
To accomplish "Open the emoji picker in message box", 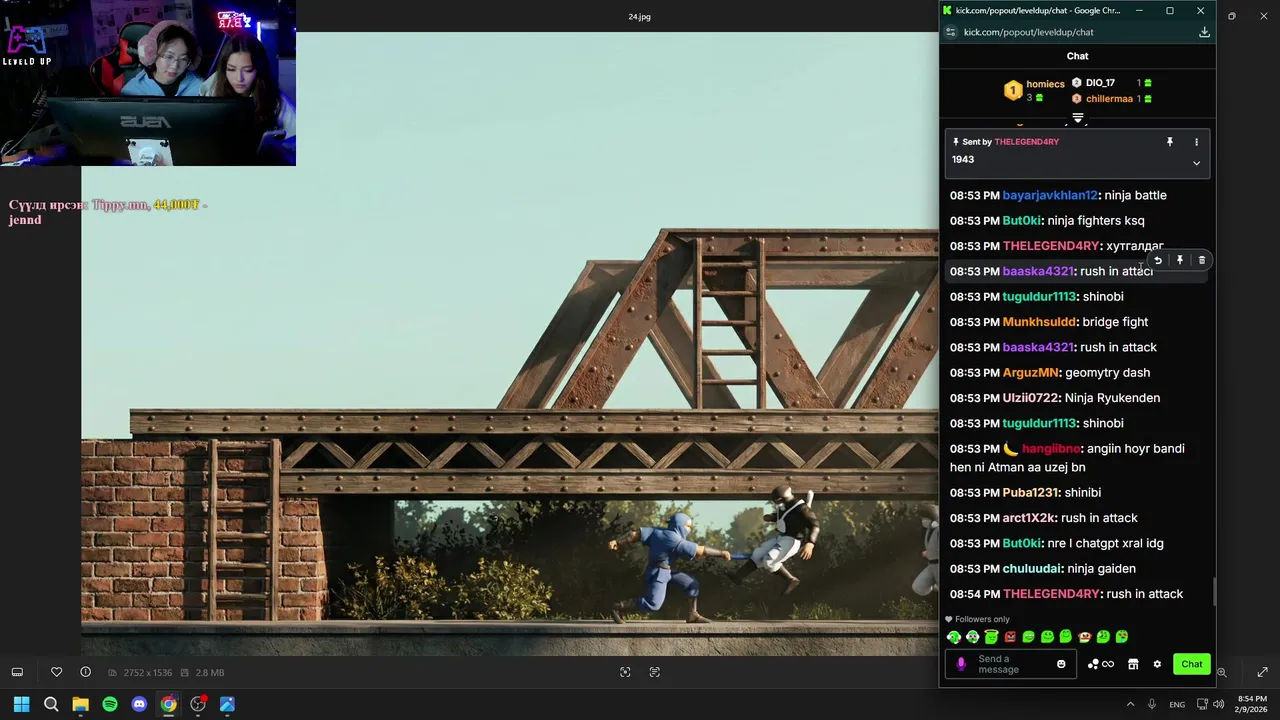I will point(1061,664).
